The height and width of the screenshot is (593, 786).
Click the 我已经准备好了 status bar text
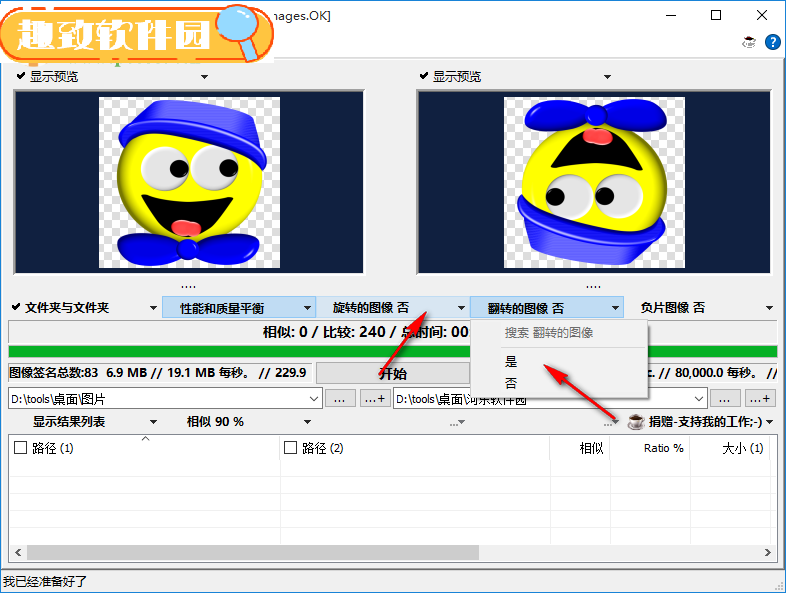[x=45, y=581]
